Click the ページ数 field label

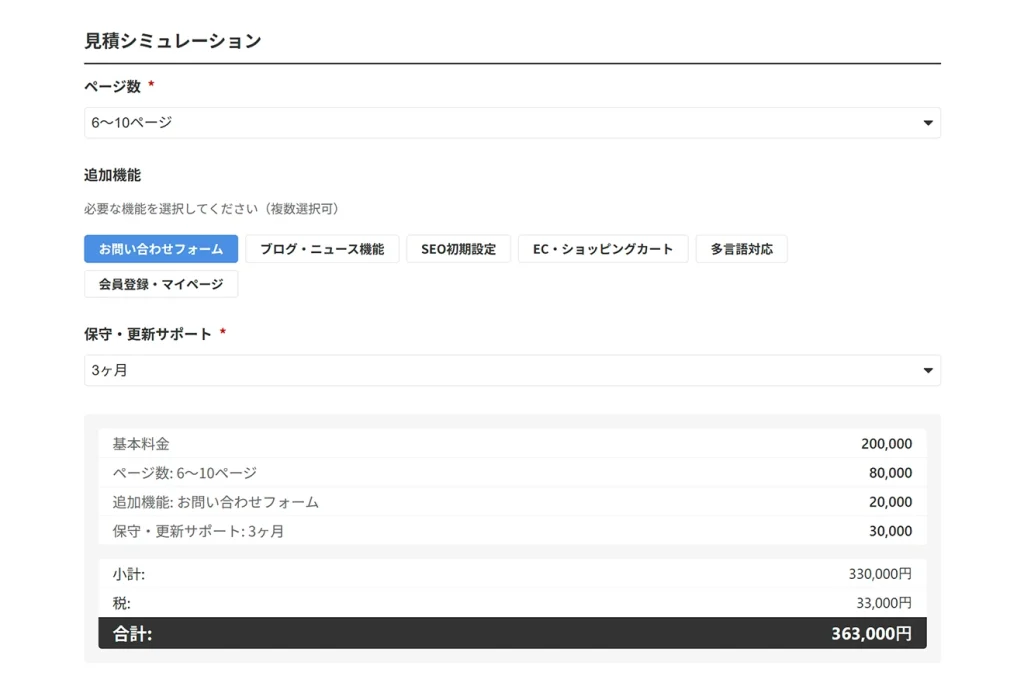click(x=112, y=87)
